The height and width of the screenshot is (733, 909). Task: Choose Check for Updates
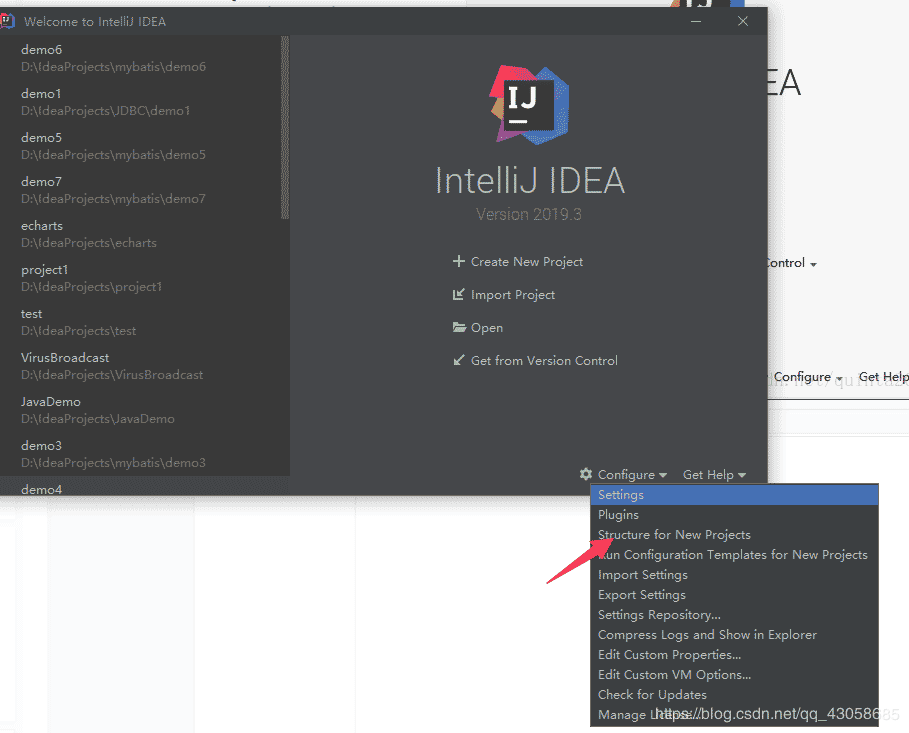pos(652,694)
